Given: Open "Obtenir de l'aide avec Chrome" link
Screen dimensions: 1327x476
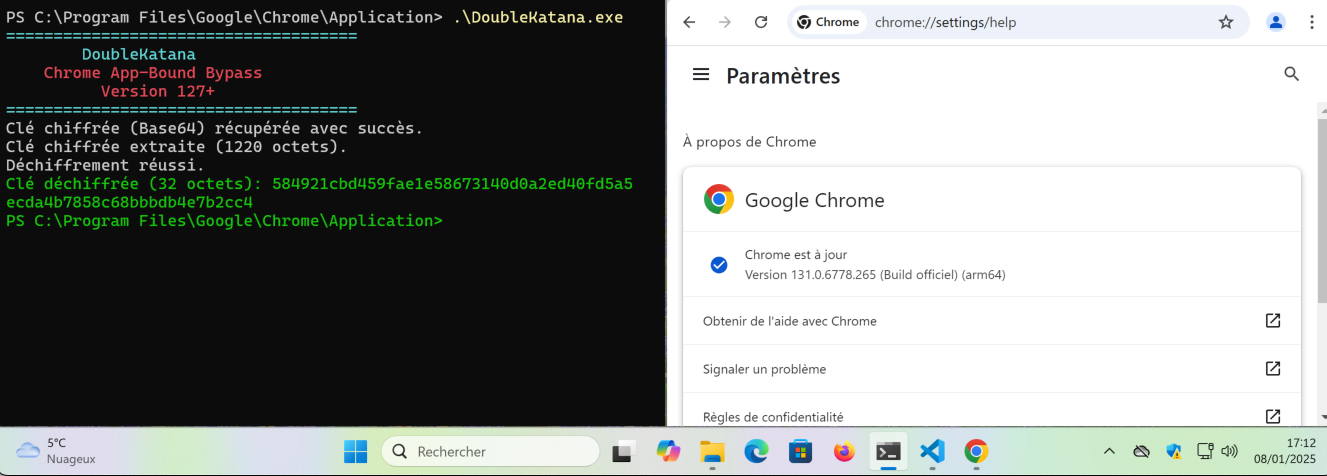Looking at the screenshot, I should pyautogui.click(x=992, y=321).
